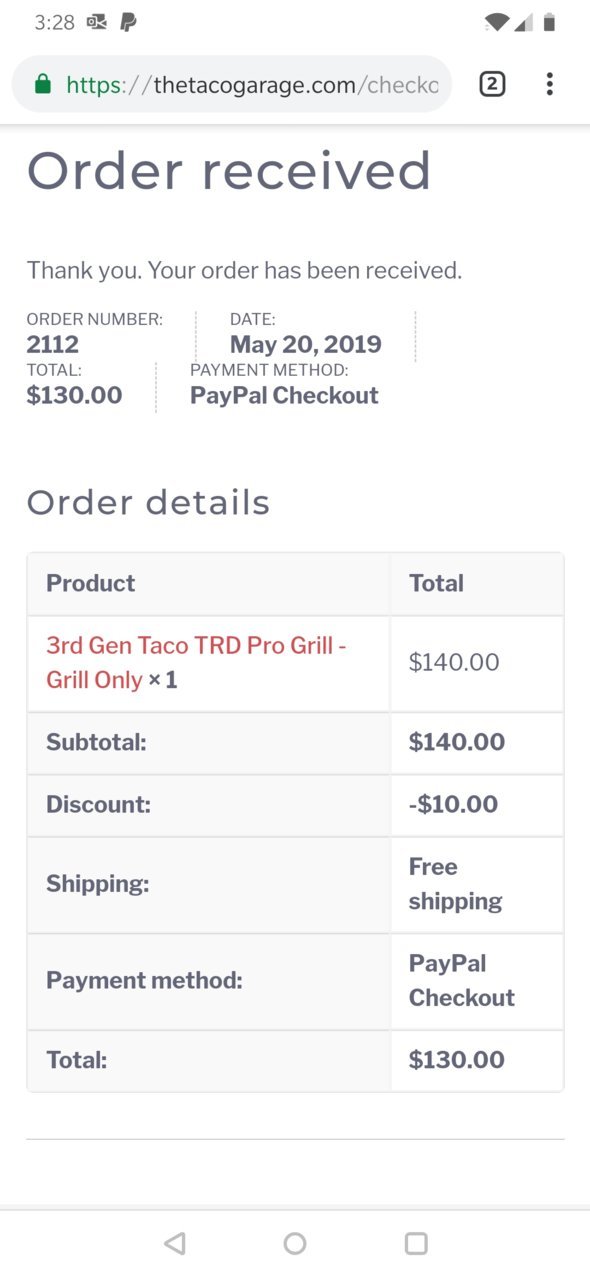Open the 3rd Gen Taco TRD Pro Grill link
The height and width of the screenshot is (1278, 590).
coord(196,662)
